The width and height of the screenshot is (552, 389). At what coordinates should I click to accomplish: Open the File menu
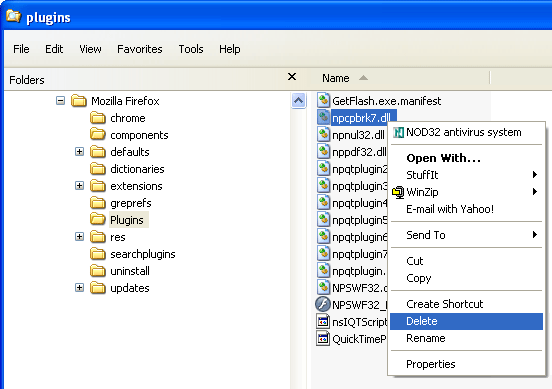click(x=21, y=49)
